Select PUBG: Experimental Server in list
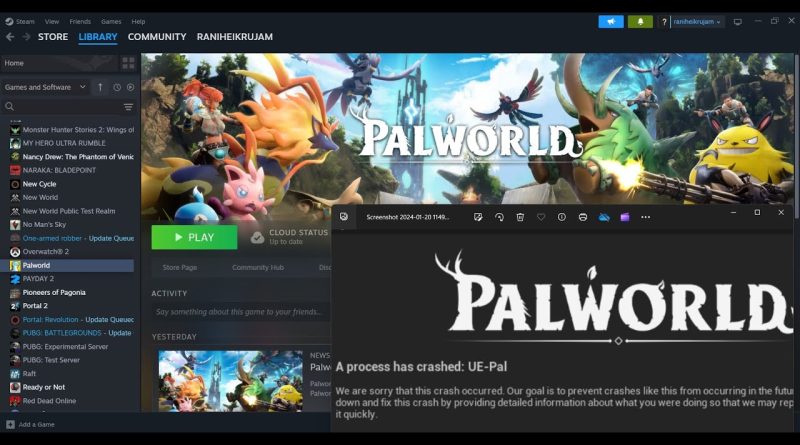The image size is (800, 445). click(x=67, y=347)
